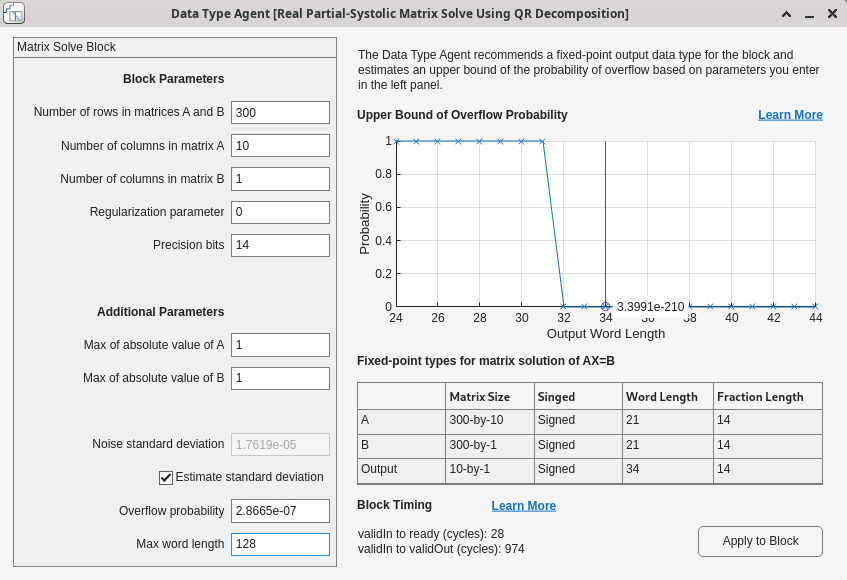
Task: Select the Max word length field
Action: click(280, 543)
